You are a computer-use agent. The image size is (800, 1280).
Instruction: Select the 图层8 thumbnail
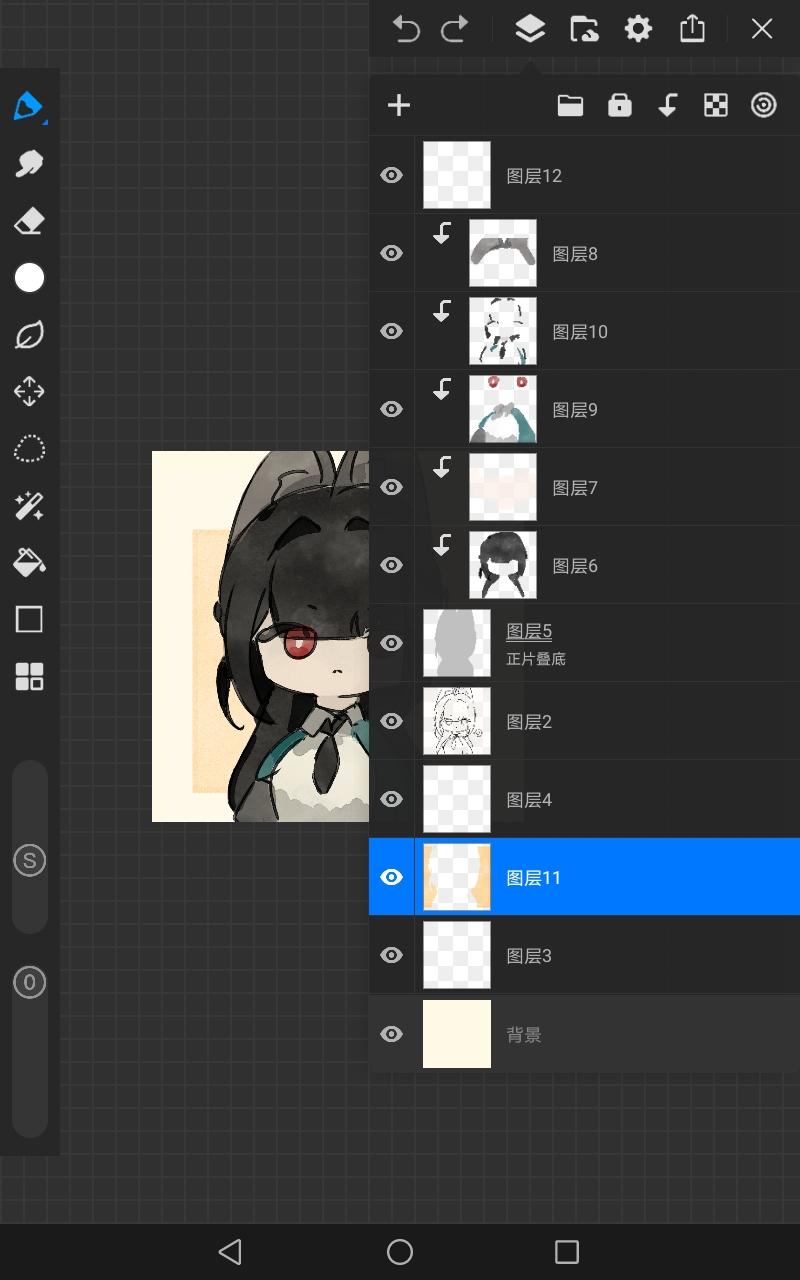click(x=503, y=253)
